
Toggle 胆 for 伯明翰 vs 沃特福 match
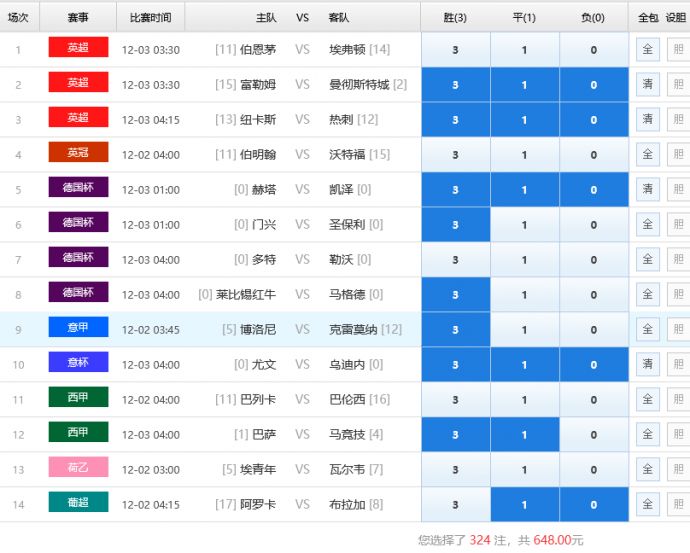pos(678,155)
